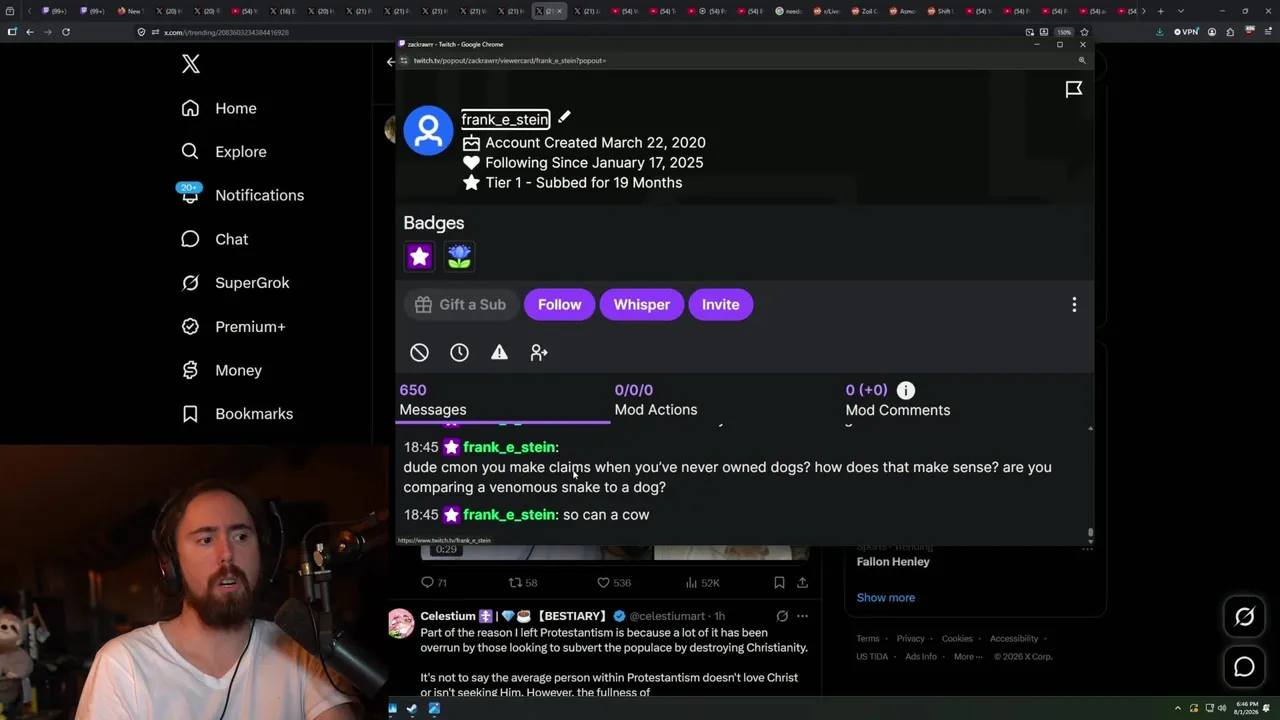The height and width of the screenshot is (720, 1280).
Task: Open the Celestium display name link
Action: tap(513, 616)
